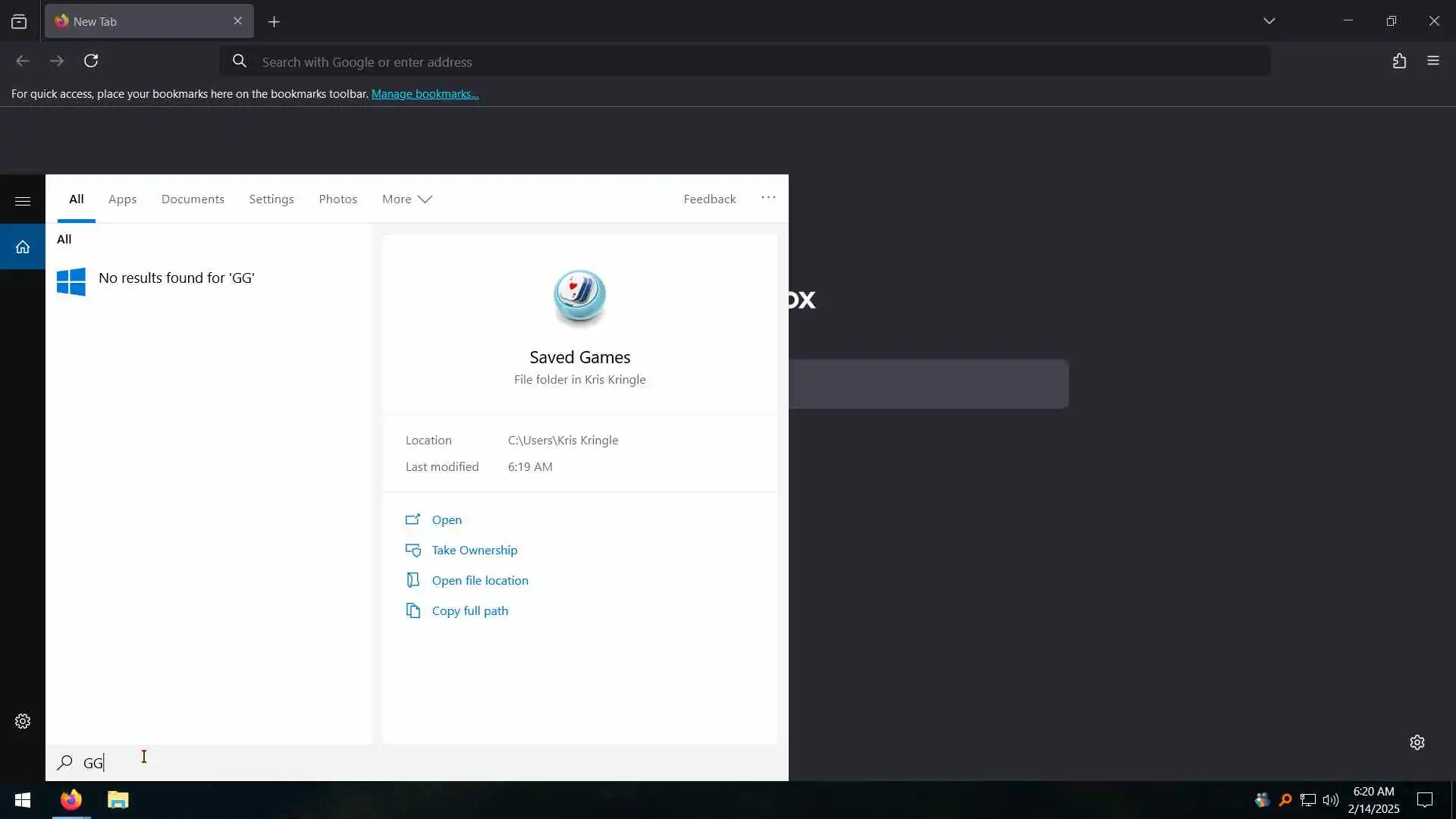Click the Firefox extensions puzzle icon
Image resolution: width=1456 pixels, height=819 pixels.
pos(1399,61)
